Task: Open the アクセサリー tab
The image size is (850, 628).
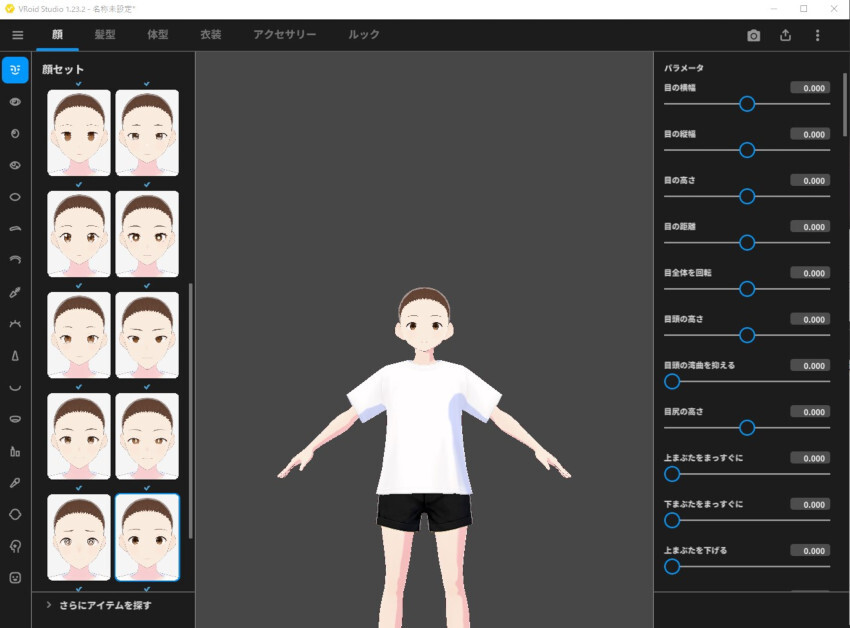Action: [x=284, y=34]
